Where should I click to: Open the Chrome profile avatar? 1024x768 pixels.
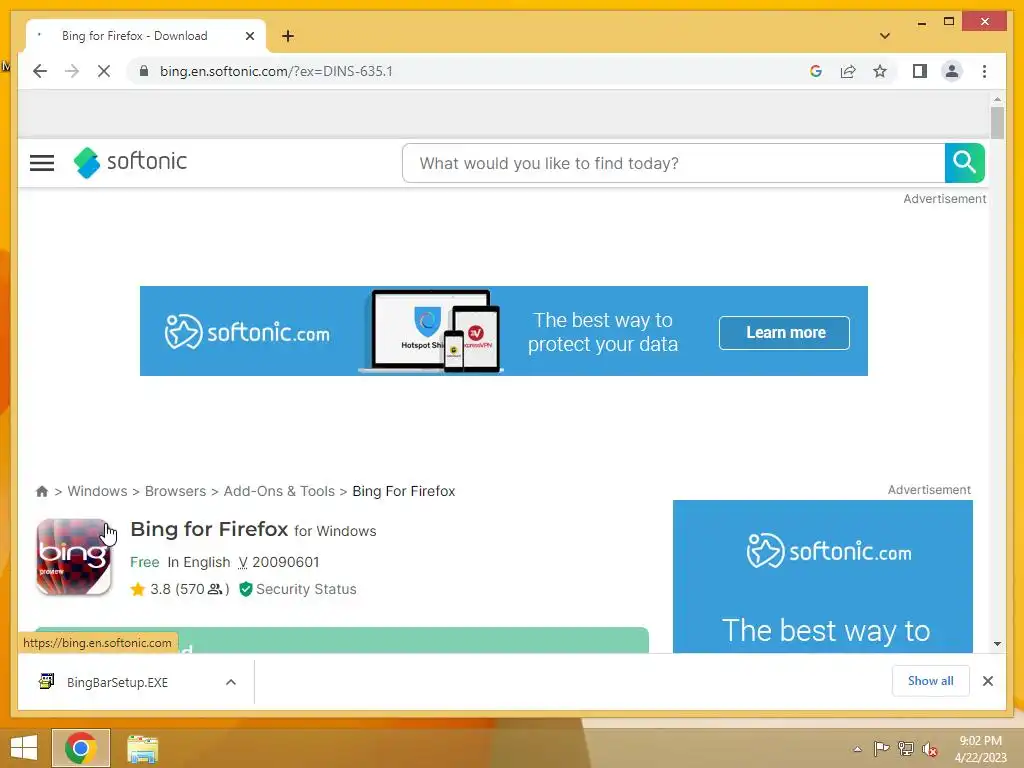[952, 71]
